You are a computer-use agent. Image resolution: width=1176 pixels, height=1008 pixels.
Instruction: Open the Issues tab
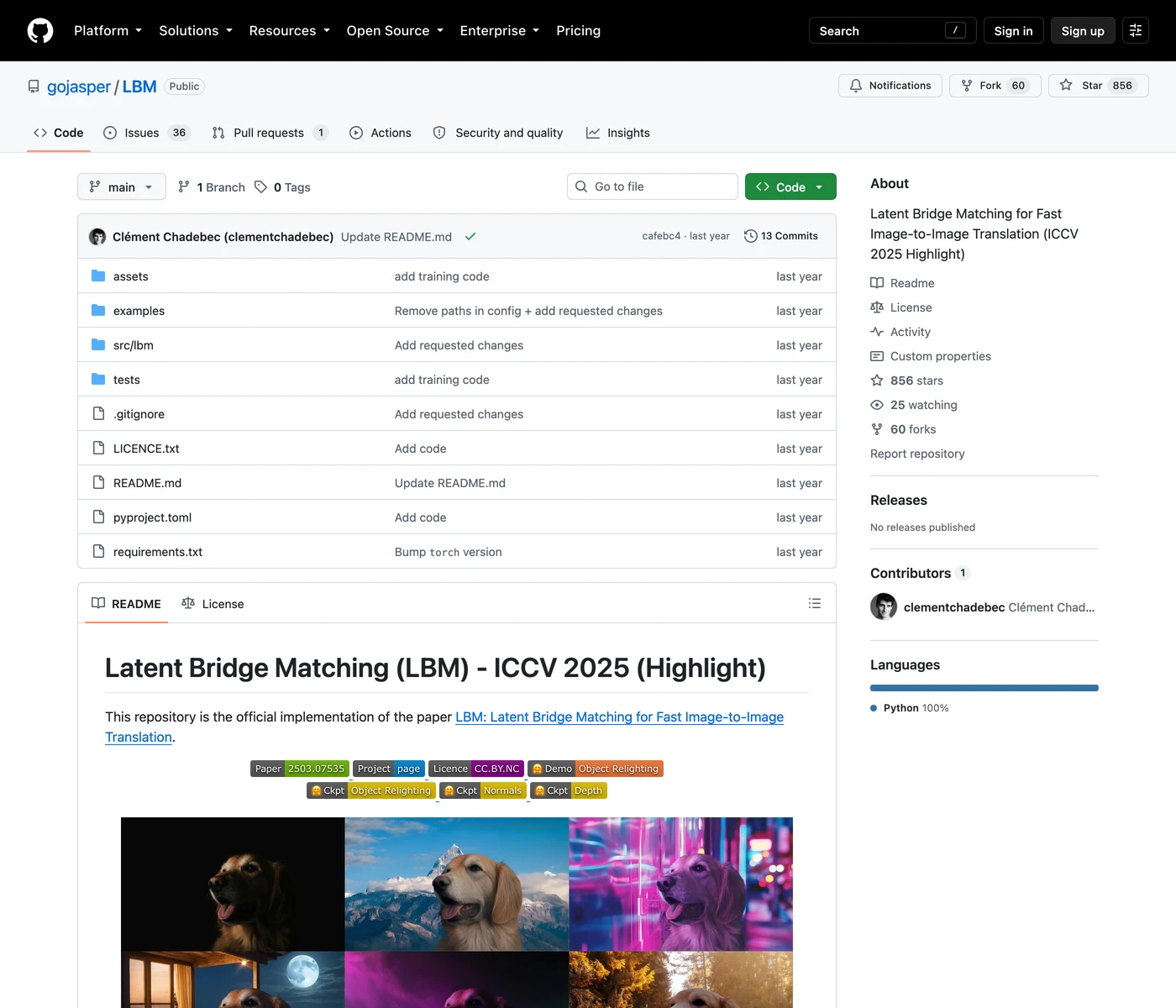click(x=147, y=133)
